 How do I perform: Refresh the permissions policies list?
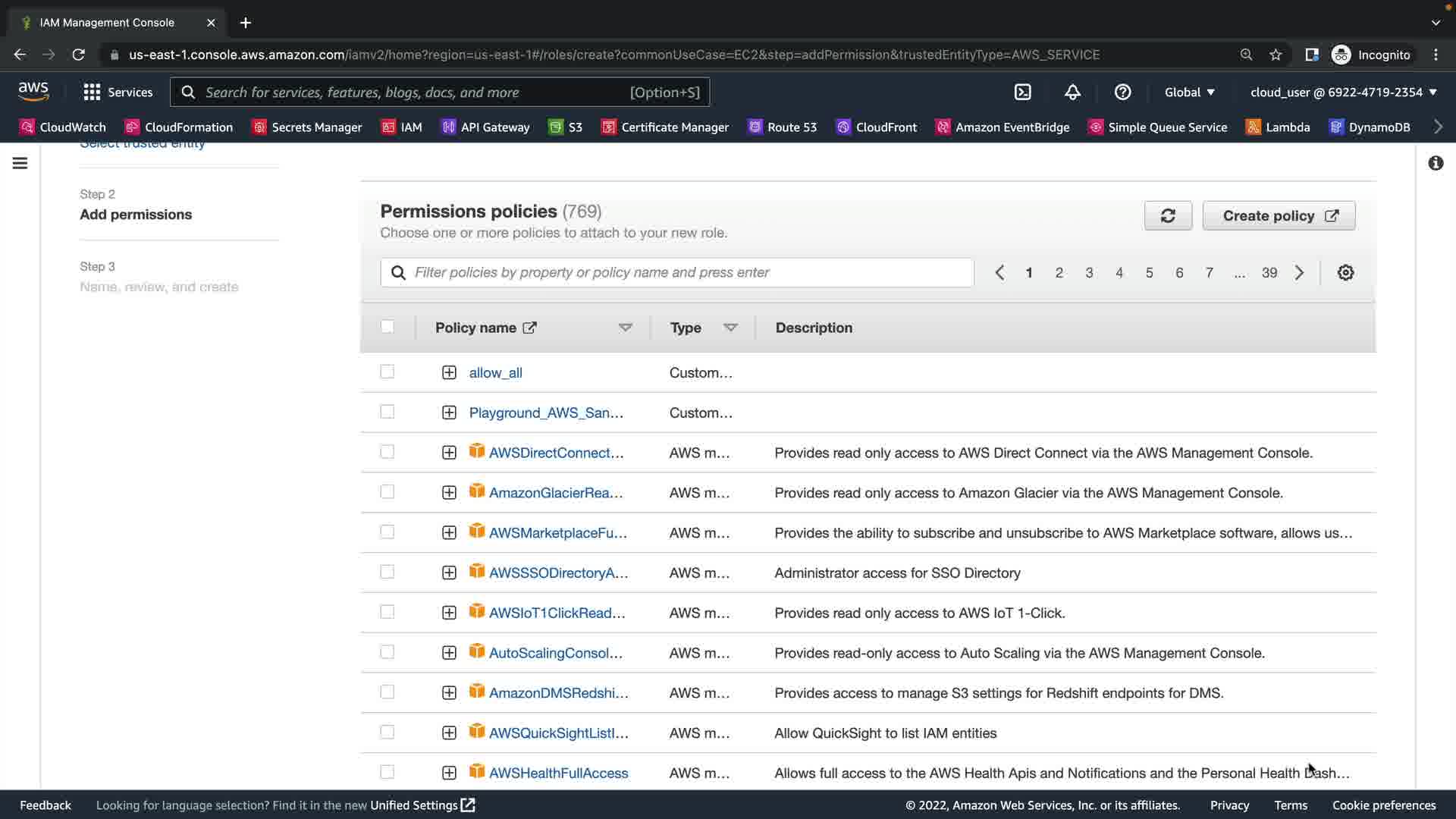tap(1168, 215)
